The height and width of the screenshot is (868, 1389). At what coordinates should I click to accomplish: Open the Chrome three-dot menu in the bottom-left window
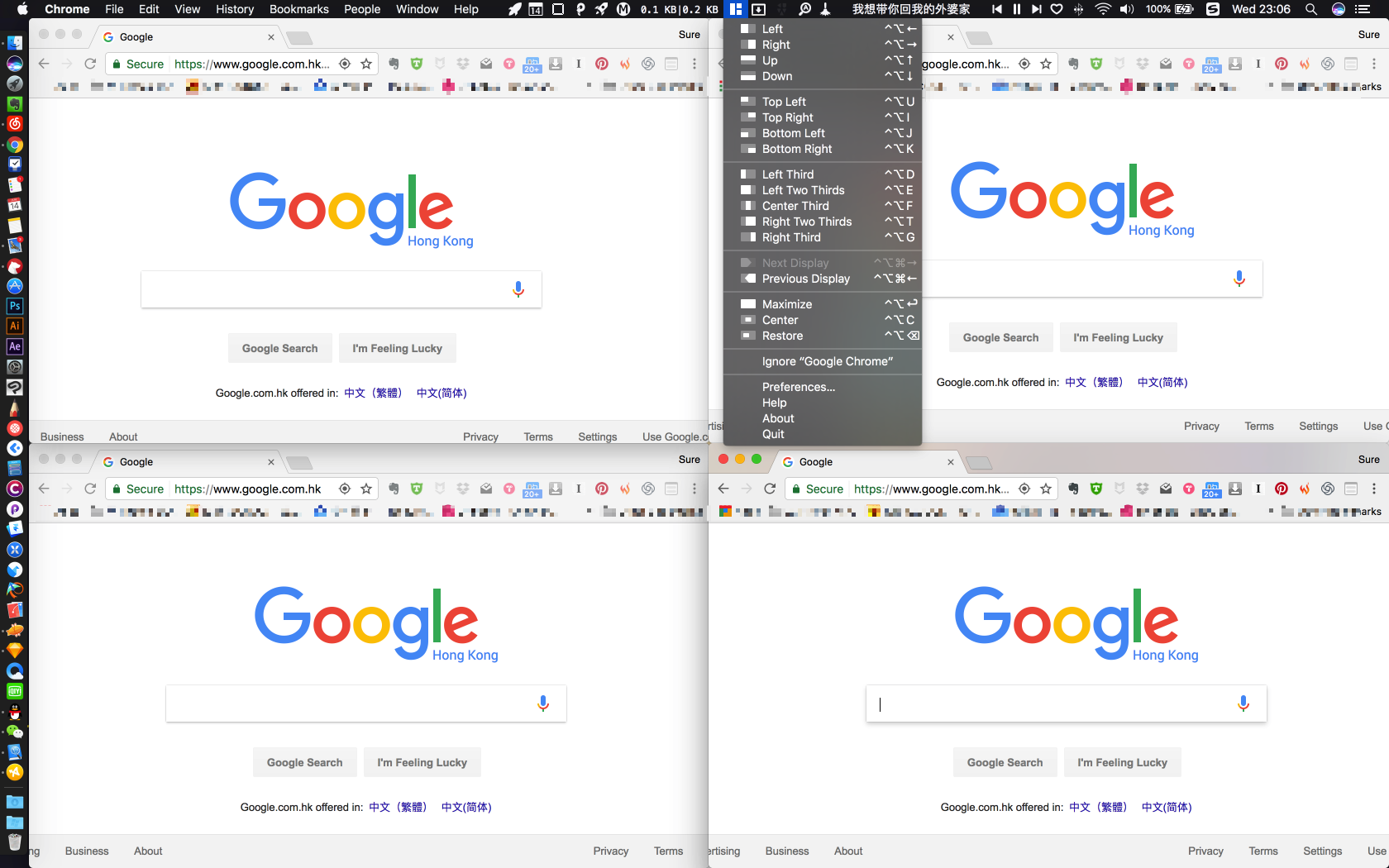click(694, 489)
